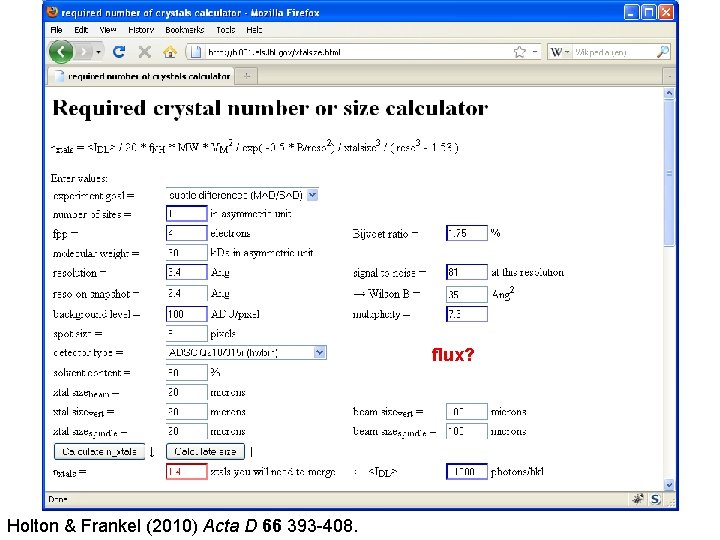
Task: Click the photons/hkl IDL field
Action: coord(467,472)
